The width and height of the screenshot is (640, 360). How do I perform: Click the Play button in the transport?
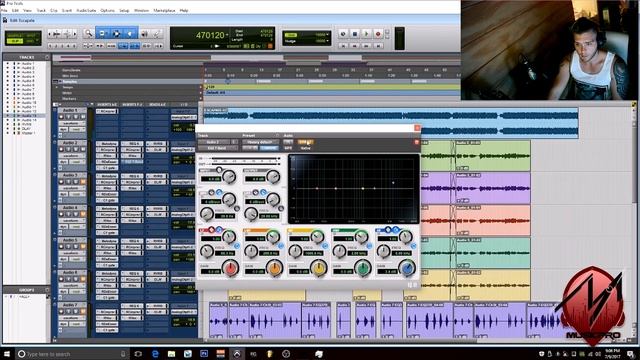pyautogui.click(x=366, y=34)
